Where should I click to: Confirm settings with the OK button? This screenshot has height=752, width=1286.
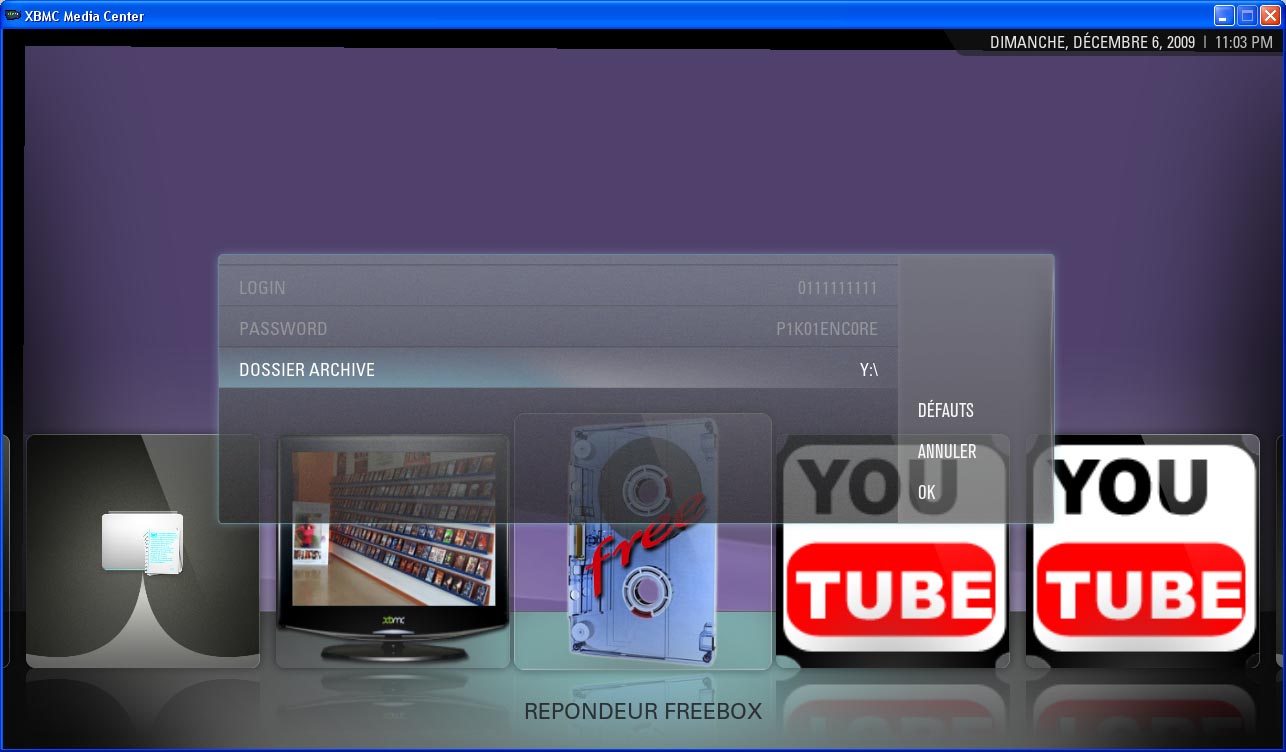[x=927, y=492]
